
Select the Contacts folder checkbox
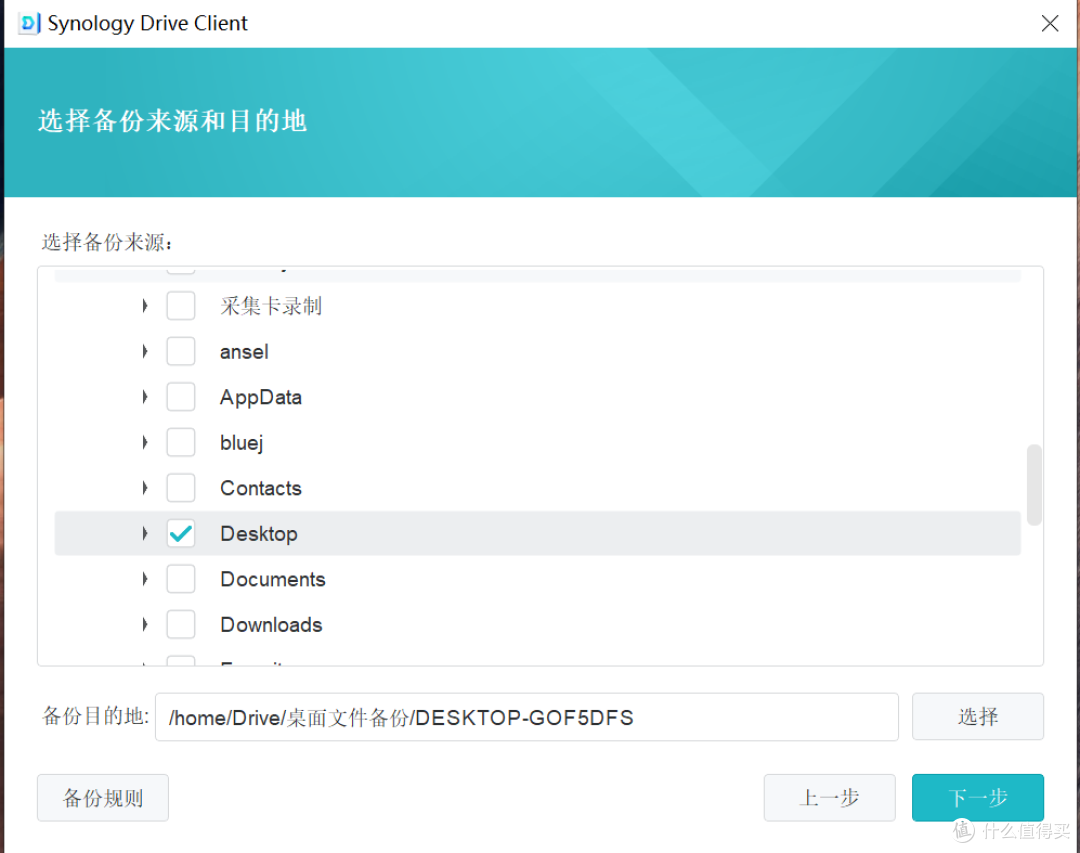coord(180,488)
